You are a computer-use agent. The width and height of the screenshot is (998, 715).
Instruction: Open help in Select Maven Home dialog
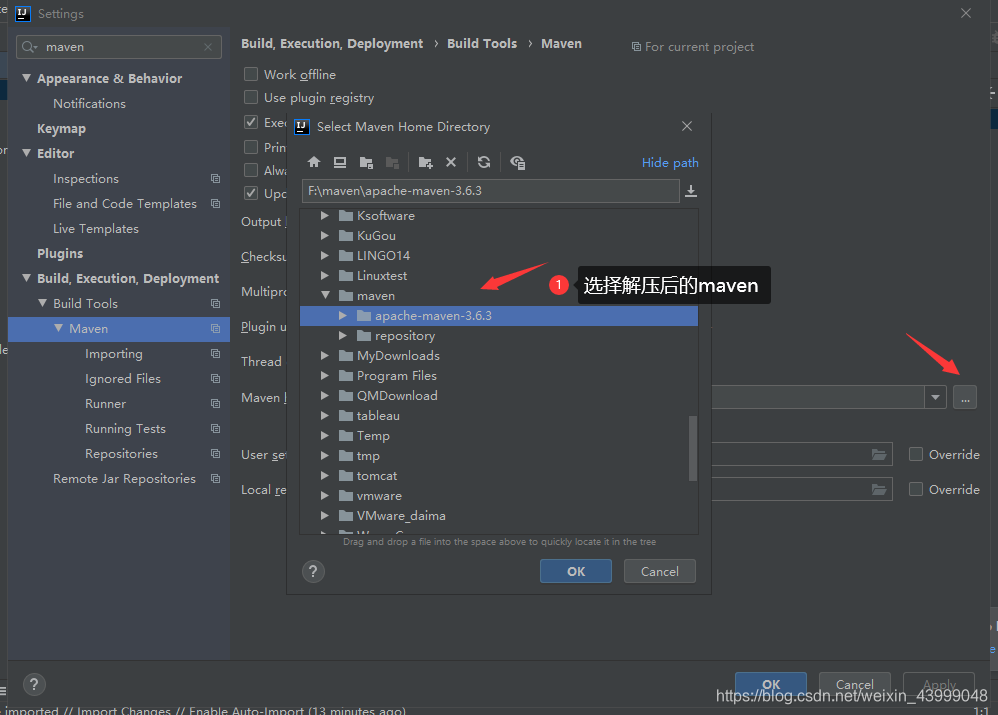click(x=313, y=572)
